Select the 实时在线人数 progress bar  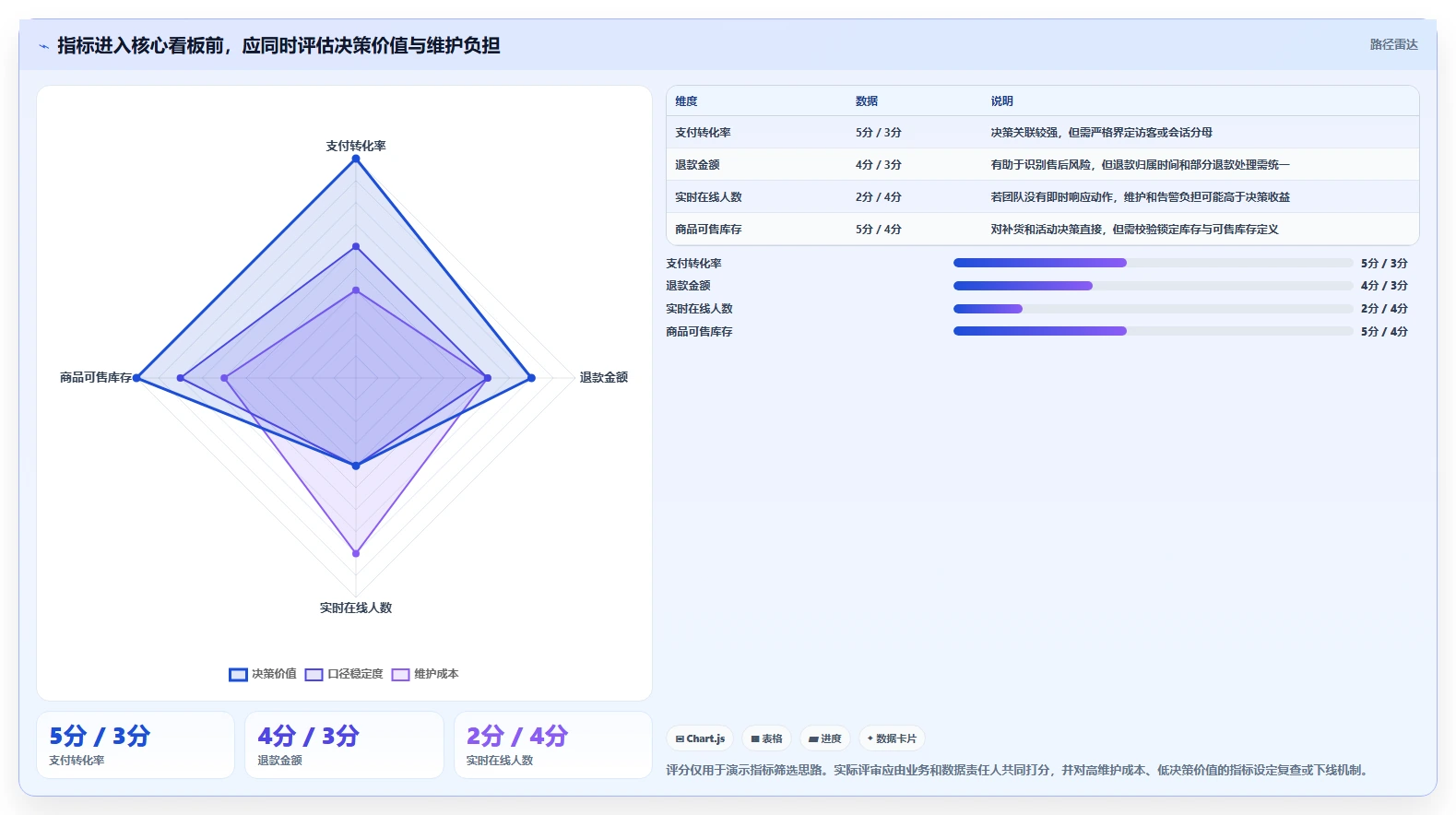click(1153, 309)
